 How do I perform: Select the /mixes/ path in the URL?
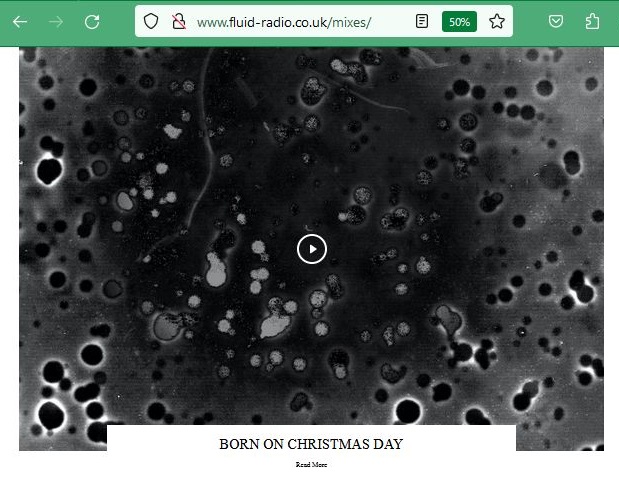pos(349,23)
